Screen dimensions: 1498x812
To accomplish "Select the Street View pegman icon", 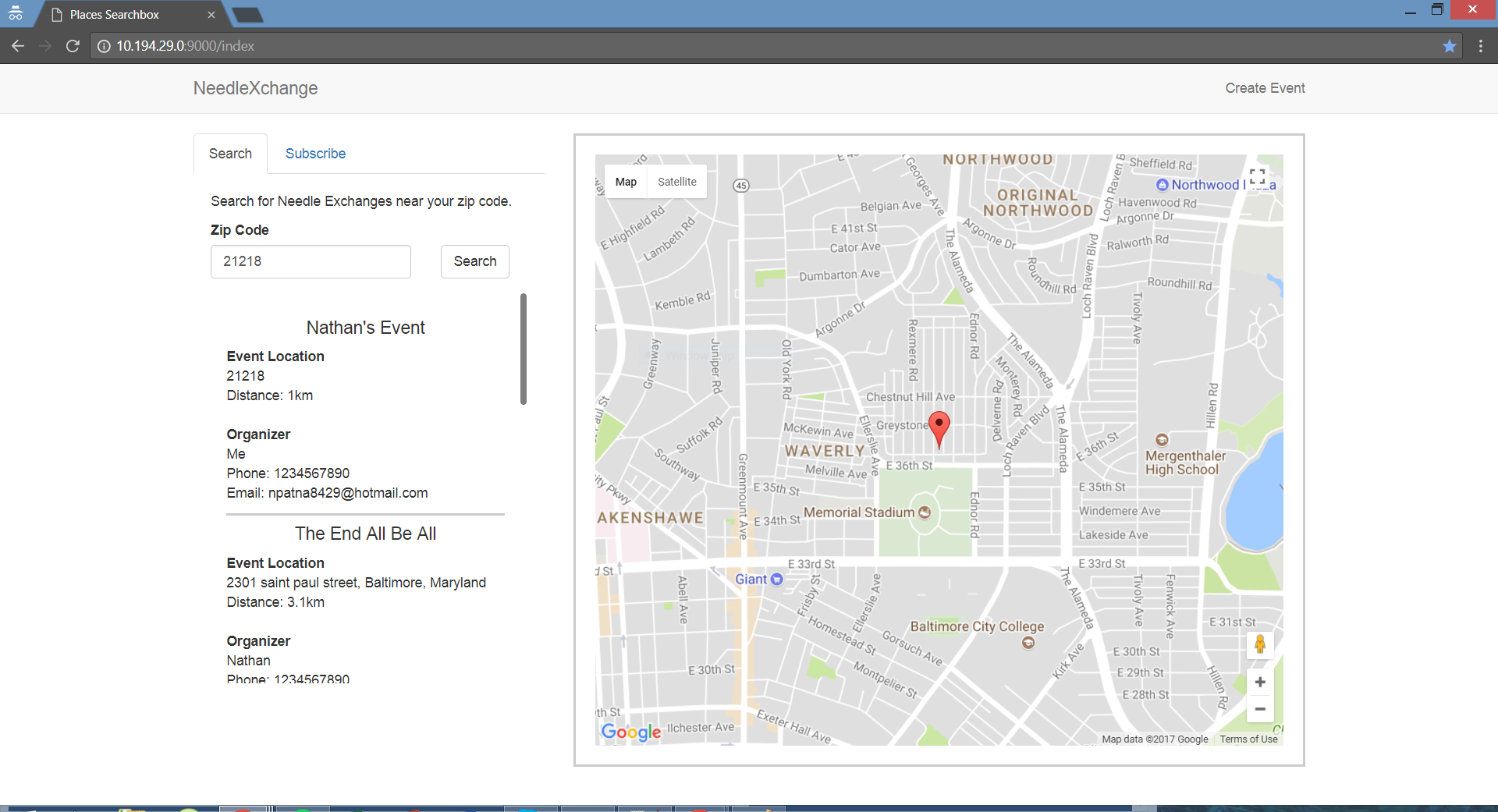I will tap(1260, 644).
